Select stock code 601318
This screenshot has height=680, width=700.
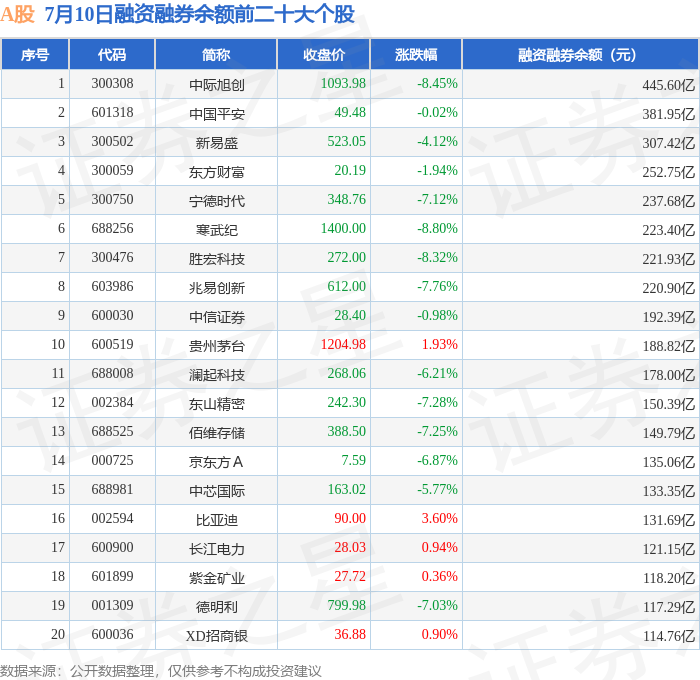[x=112, y=113]
